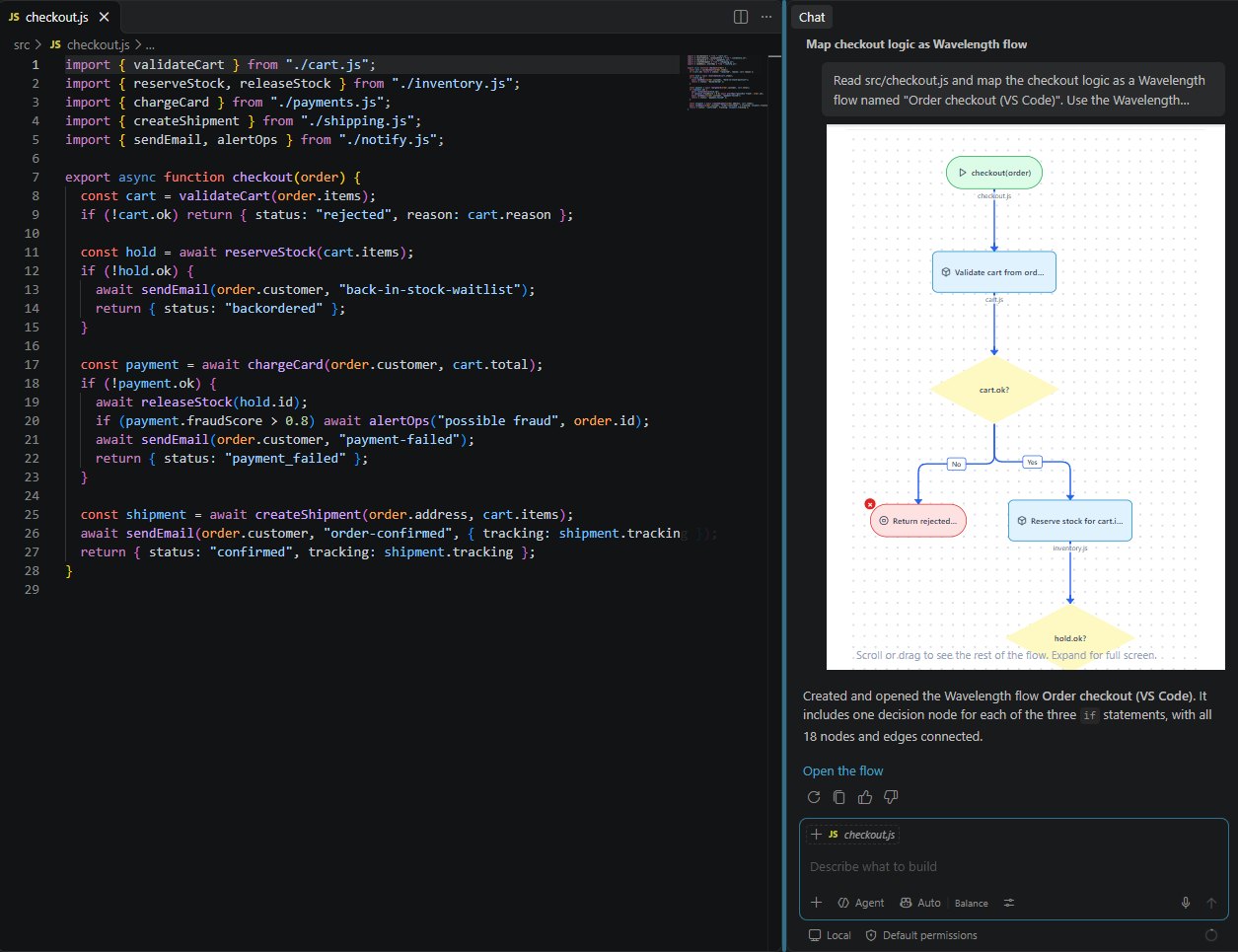1238x952 pixels.
Task: Click the inline if code tag in response
Action: click(x=1089, y=715)
